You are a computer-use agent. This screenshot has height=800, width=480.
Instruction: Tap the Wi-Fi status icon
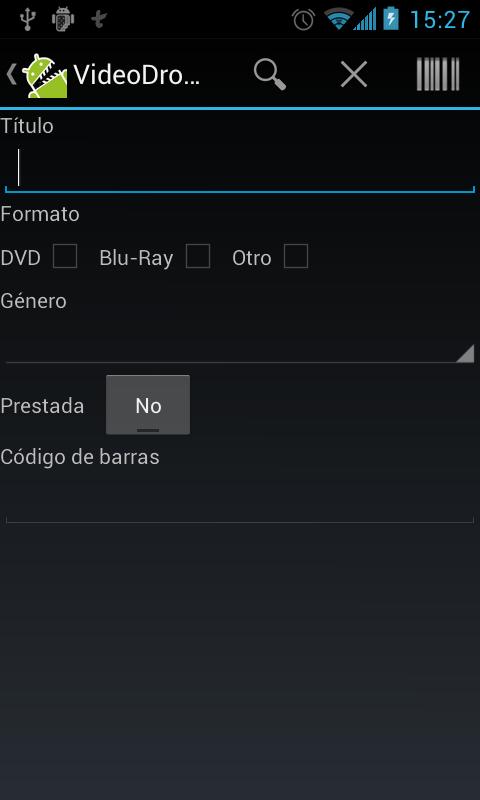pos(338,20)
